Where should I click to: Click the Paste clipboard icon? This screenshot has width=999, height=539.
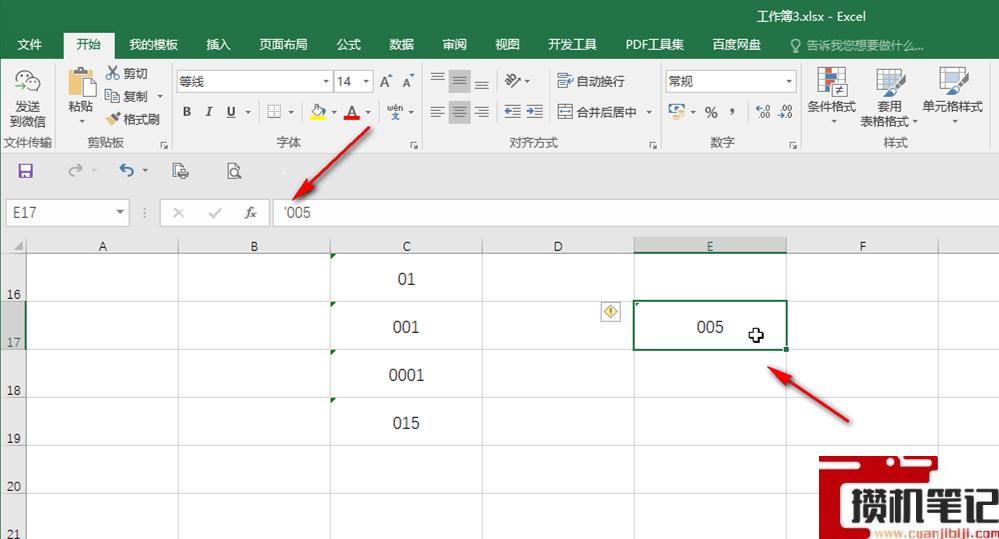point(81,83)
